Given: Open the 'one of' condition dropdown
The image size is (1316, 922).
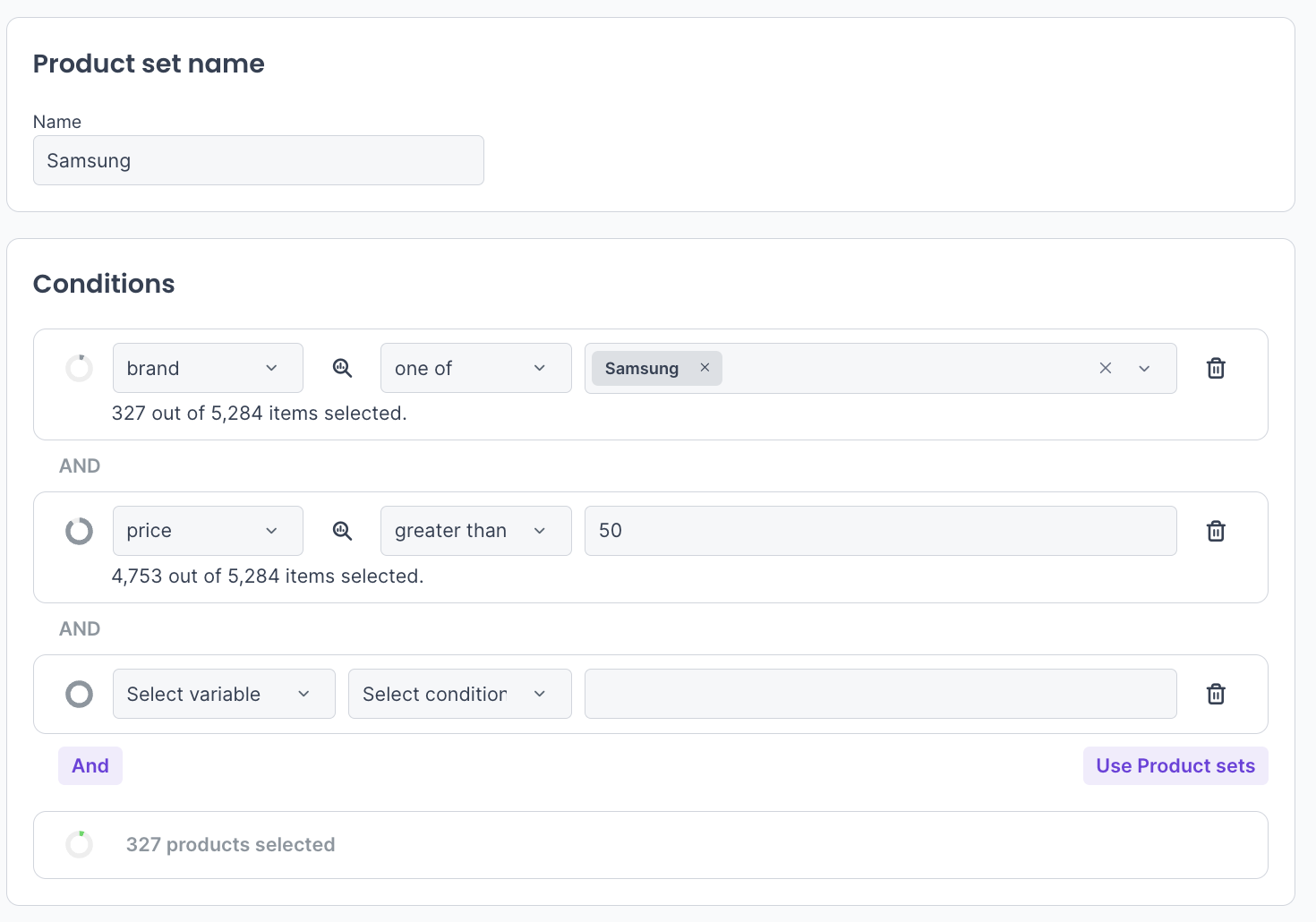Looking at the screenshot, I should click(475, 368).
